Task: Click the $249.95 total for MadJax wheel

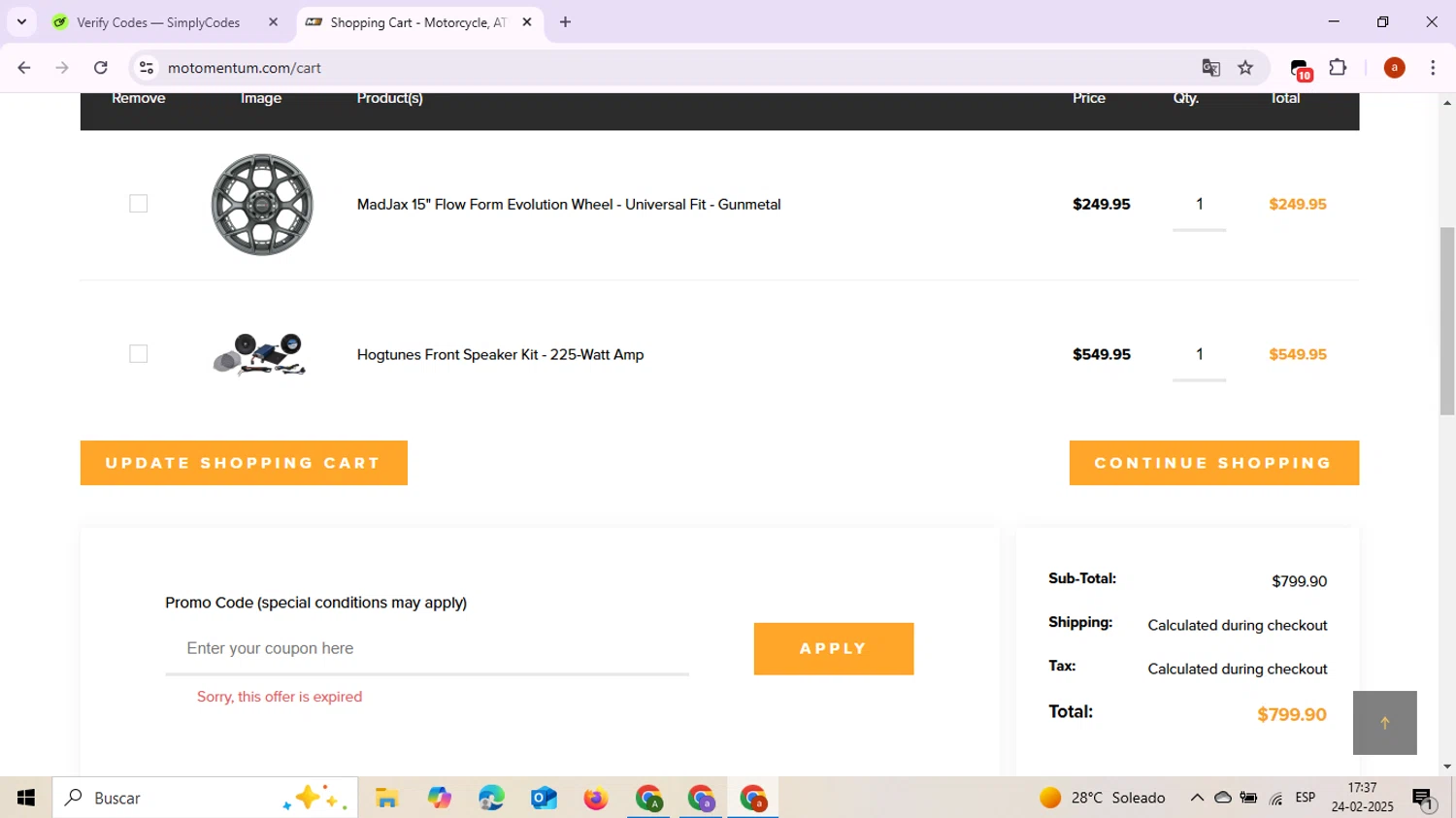Action: (1298, 205)
